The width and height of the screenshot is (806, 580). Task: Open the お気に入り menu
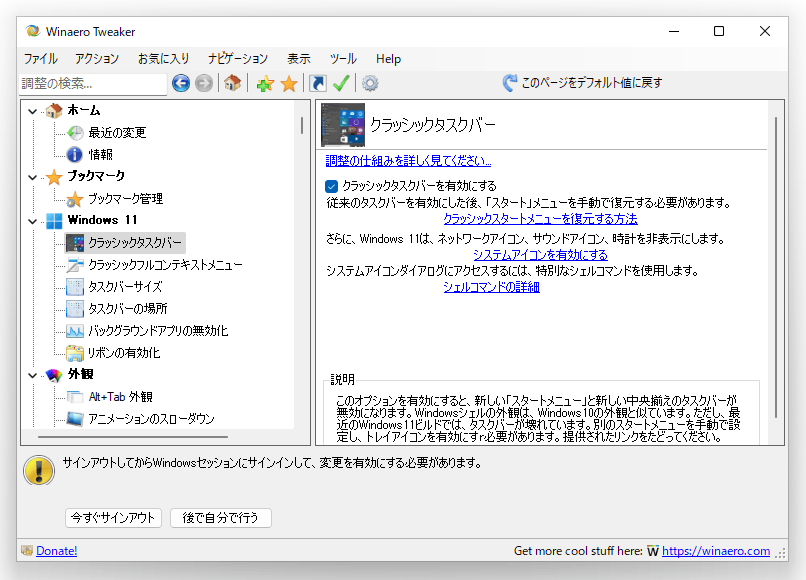(x=163, y=59)
